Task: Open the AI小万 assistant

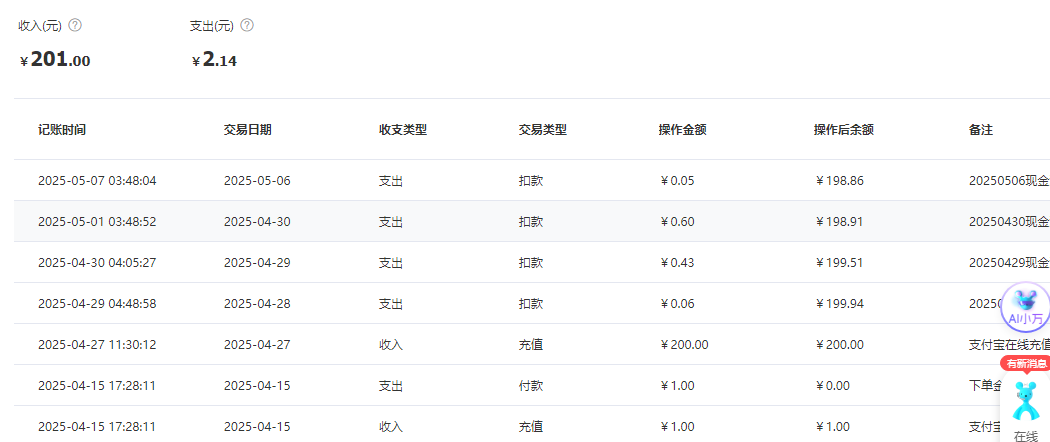Action: (x=1026, y=308)
